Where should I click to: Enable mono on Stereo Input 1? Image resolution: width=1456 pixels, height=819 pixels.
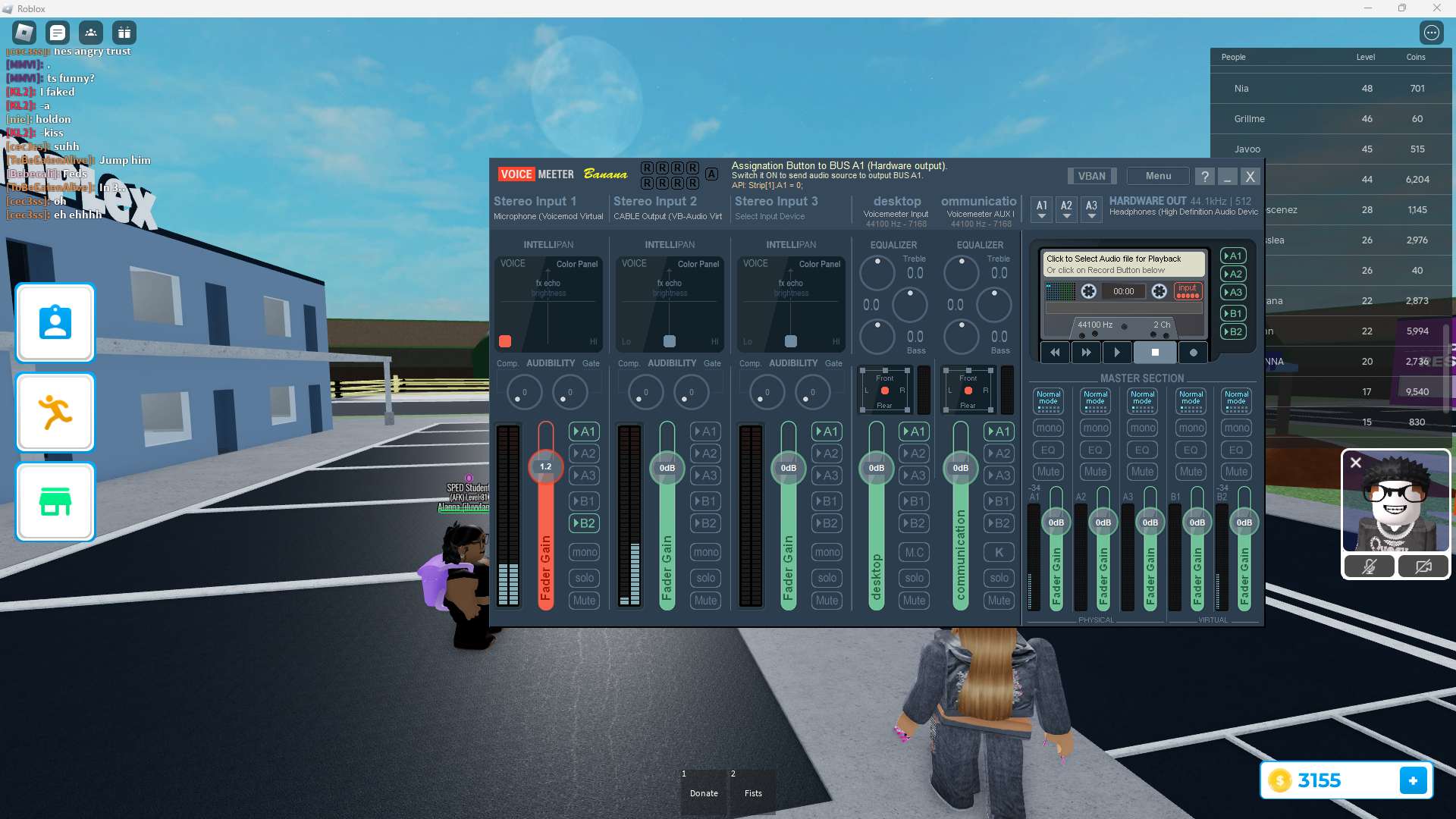pos(585,552)
